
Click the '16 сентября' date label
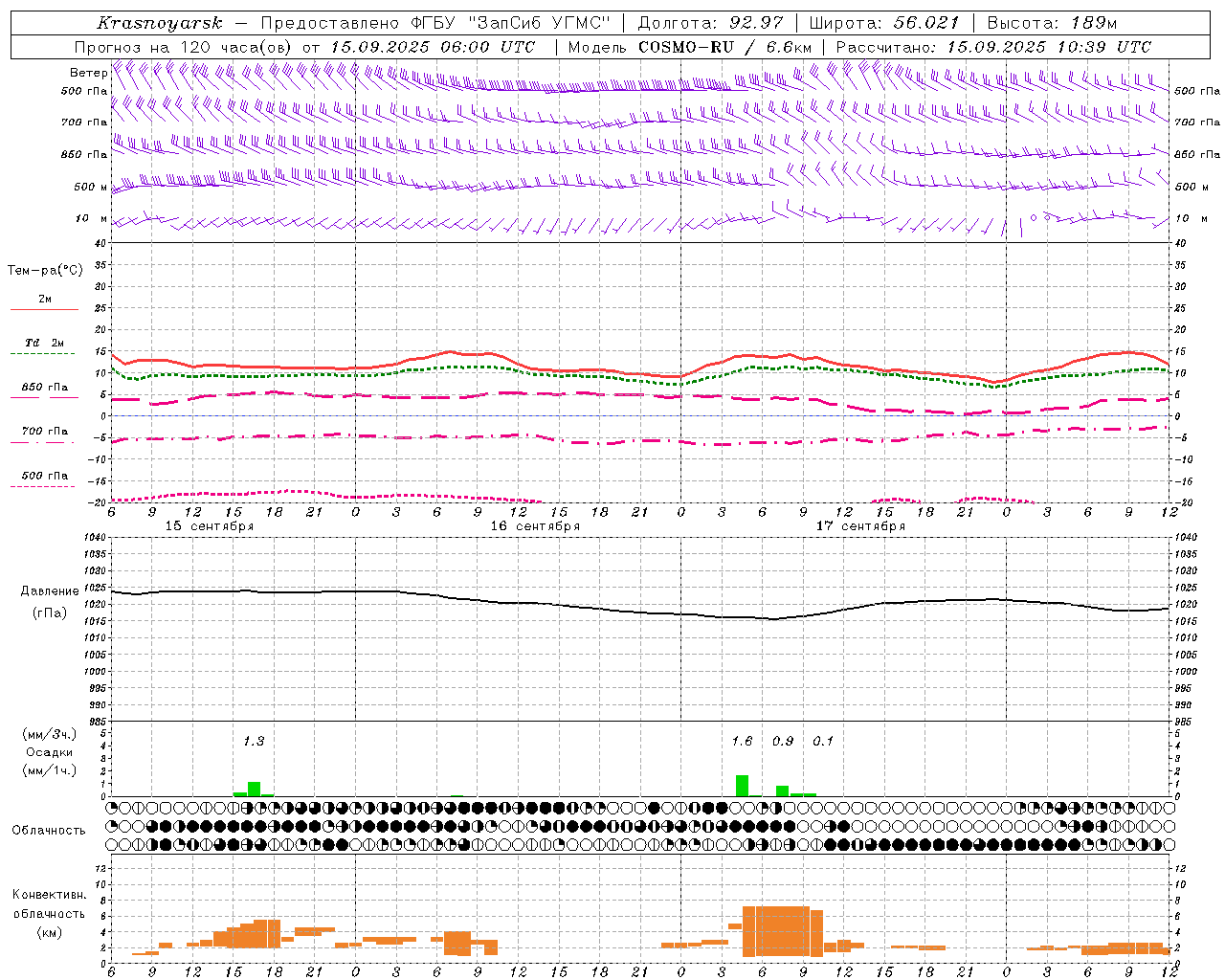pos(535,526)
